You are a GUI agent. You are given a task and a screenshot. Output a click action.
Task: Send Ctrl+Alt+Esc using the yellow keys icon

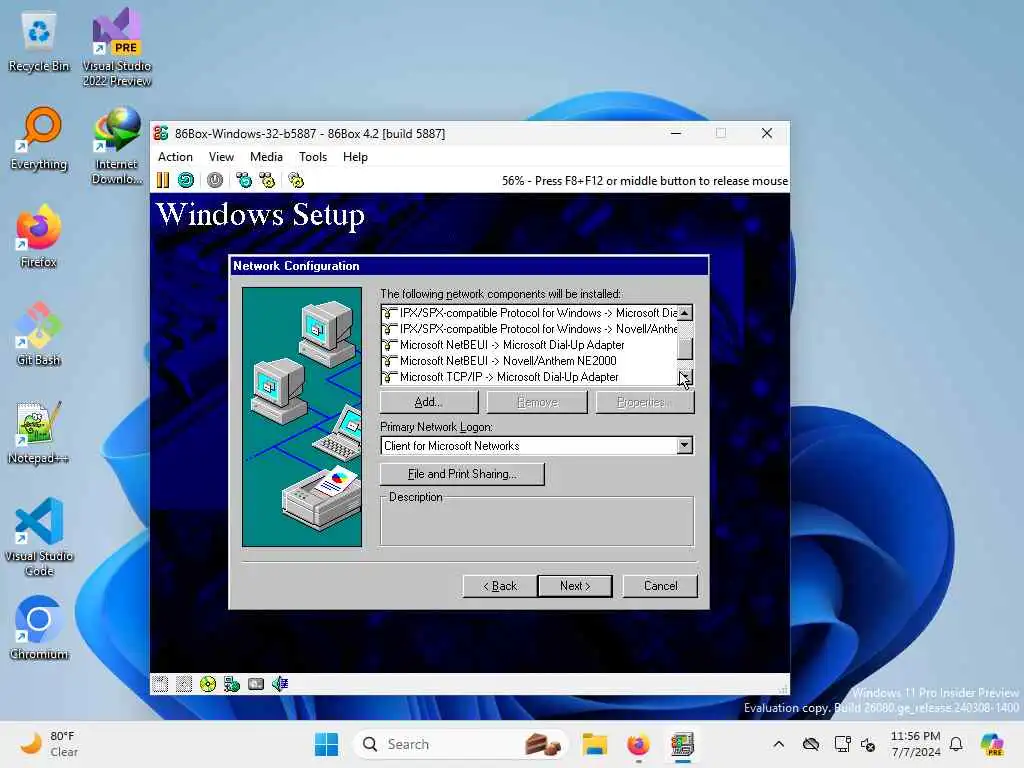(267, 180)
